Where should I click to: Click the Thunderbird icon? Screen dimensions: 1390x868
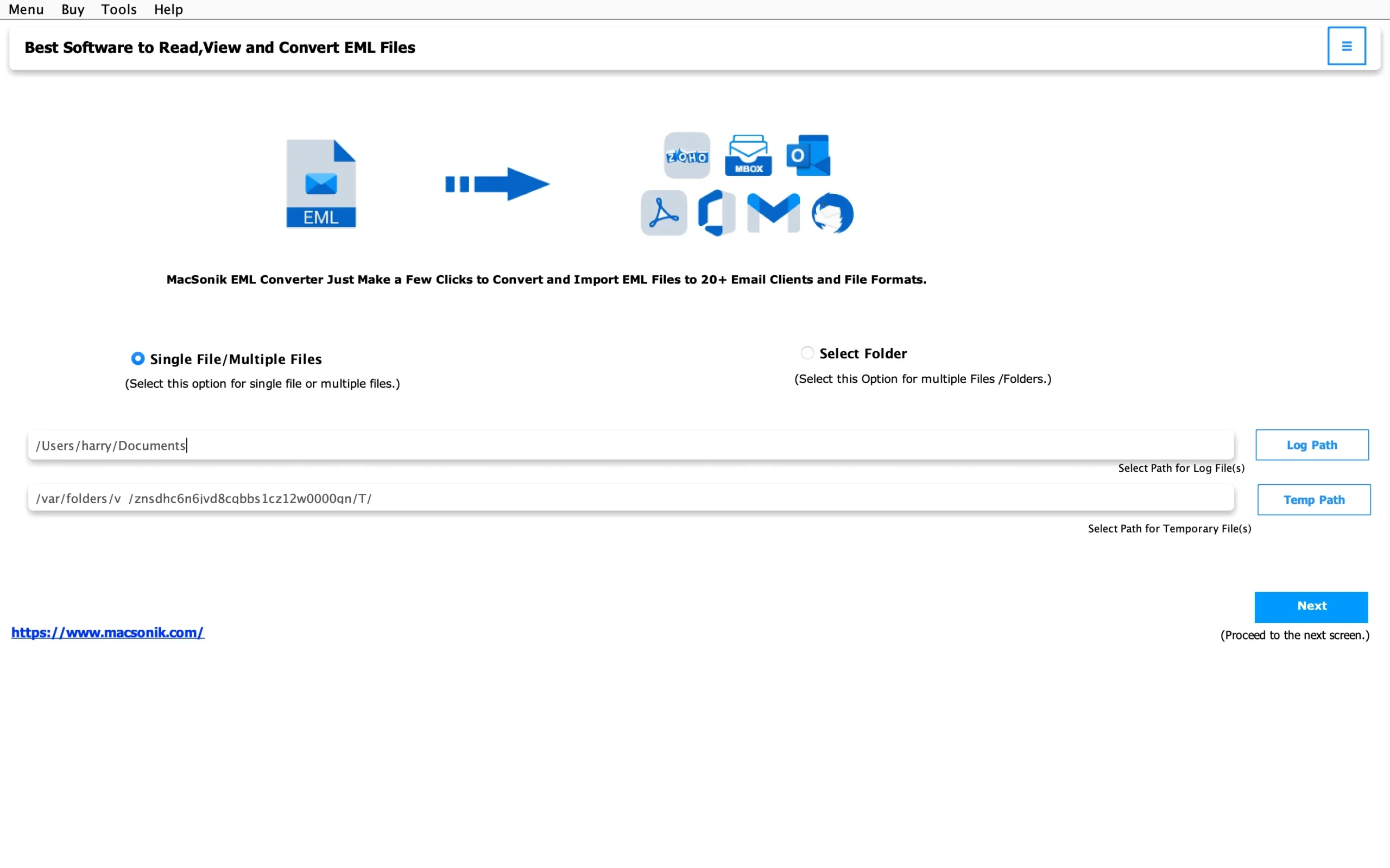point(832,213)
